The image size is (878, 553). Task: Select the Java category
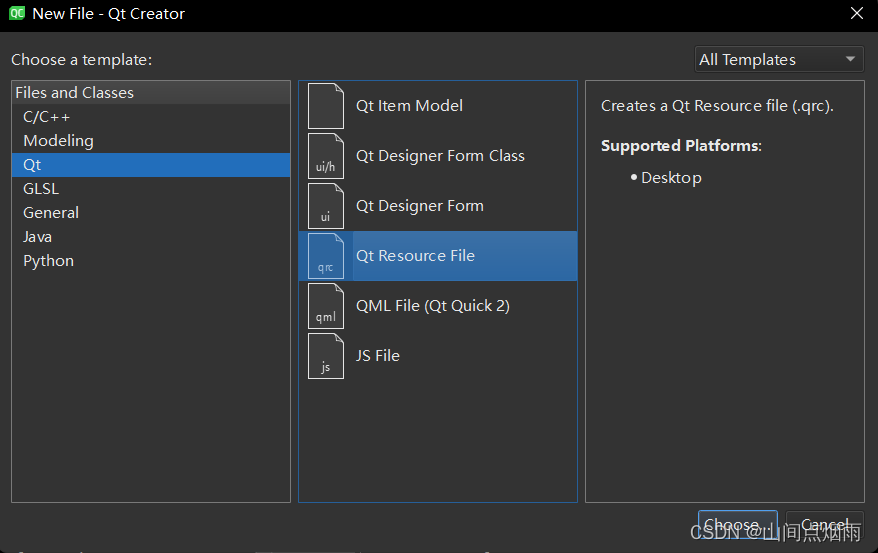[151, 237]
